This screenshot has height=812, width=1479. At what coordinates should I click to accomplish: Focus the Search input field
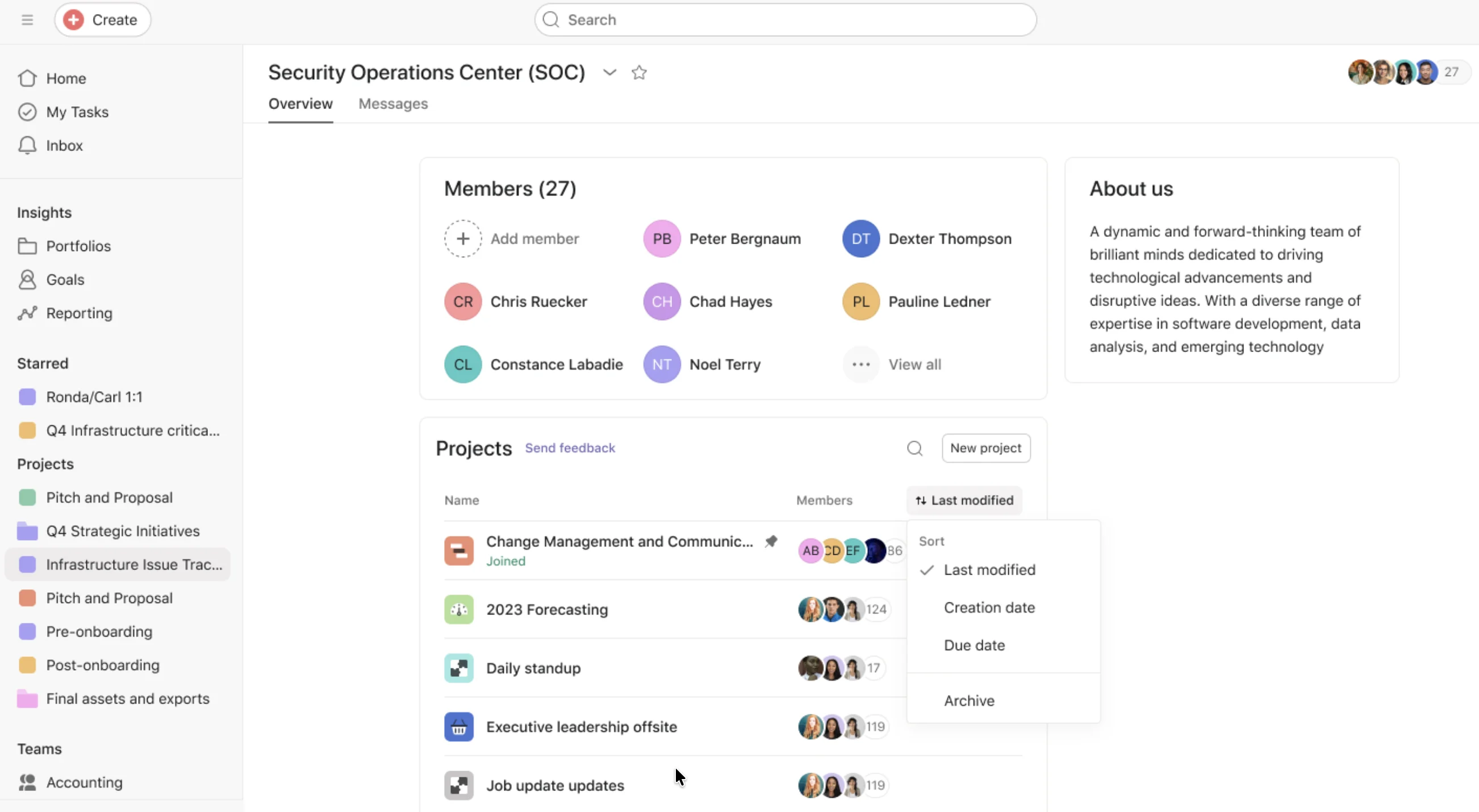coord(785,20)
